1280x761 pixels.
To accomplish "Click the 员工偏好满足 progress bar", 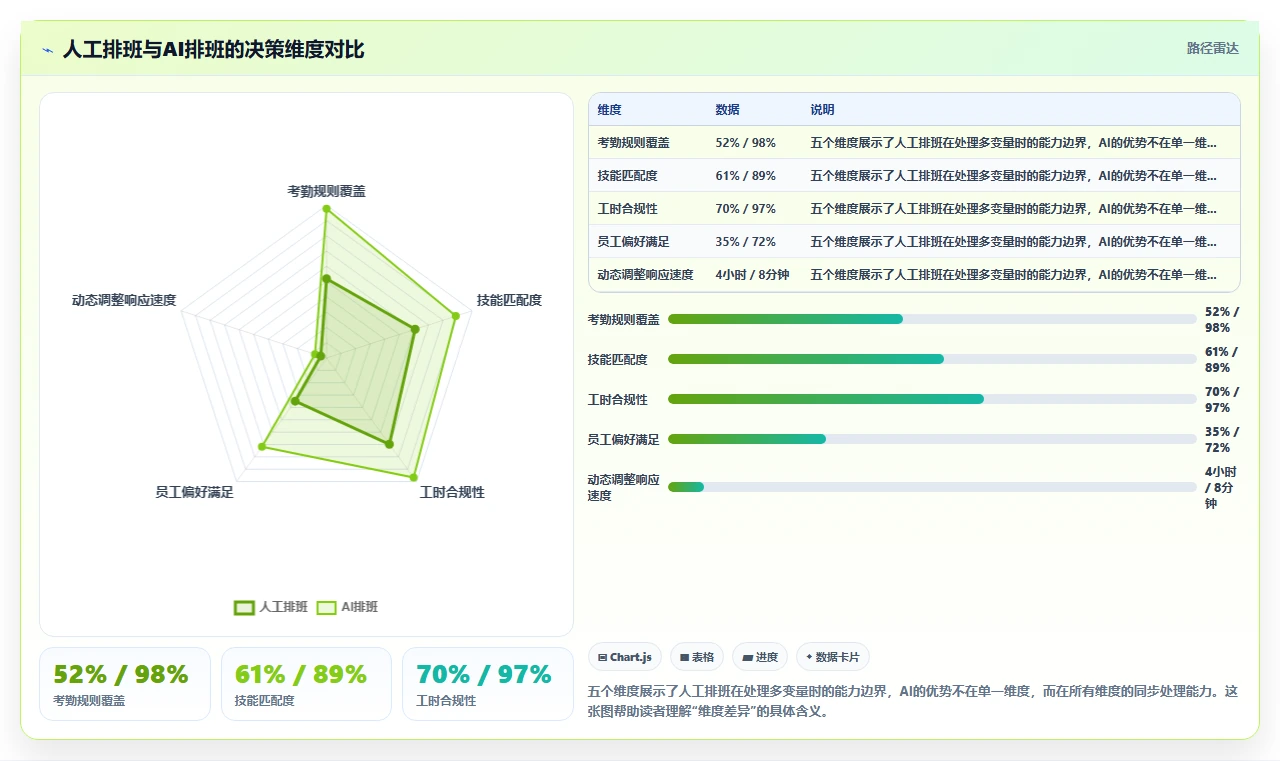I will click(x=932, y=439).
